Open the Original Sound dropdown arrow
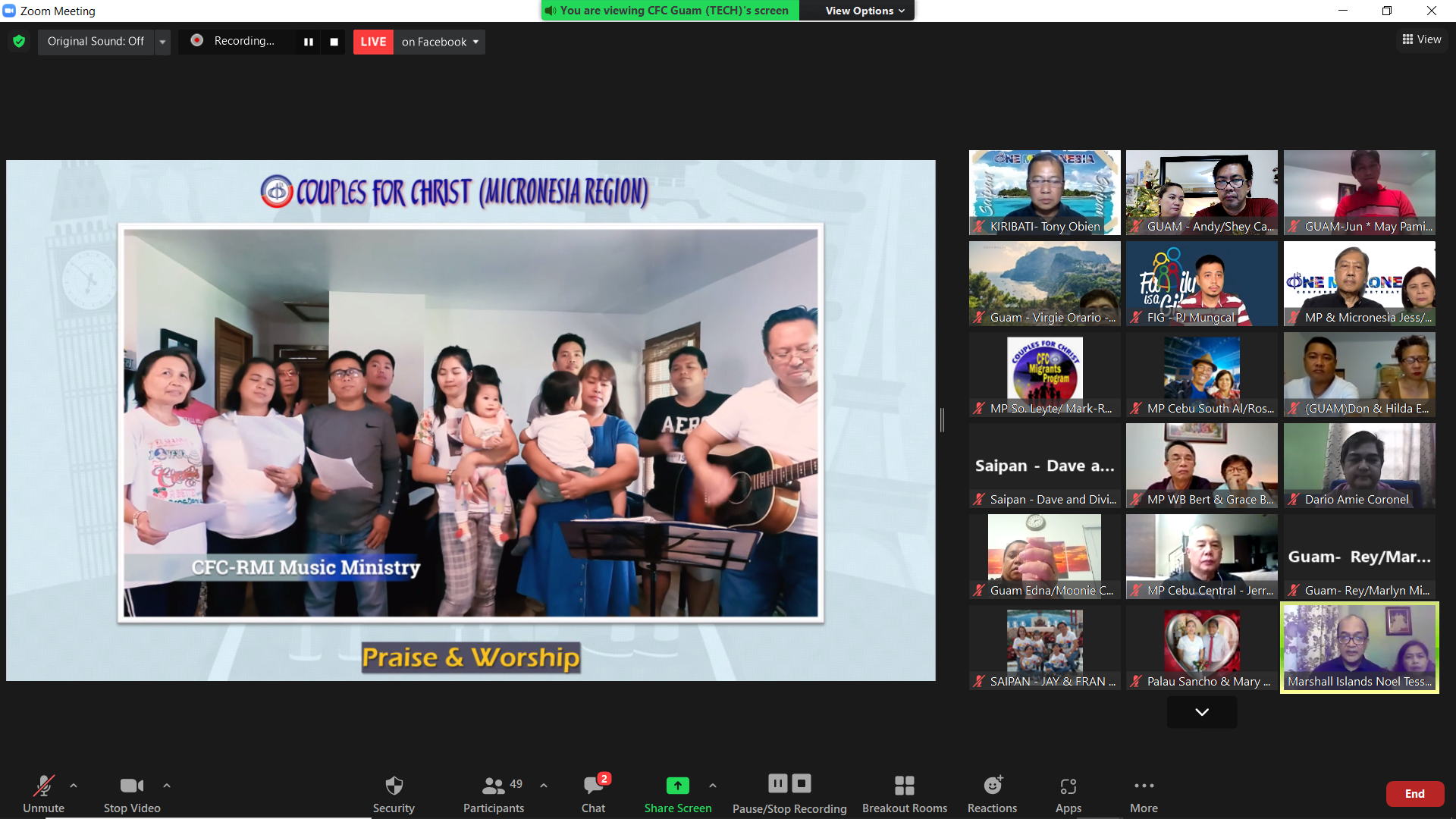Viewport: 1456px width, 819px height. (x=162, y=42)
